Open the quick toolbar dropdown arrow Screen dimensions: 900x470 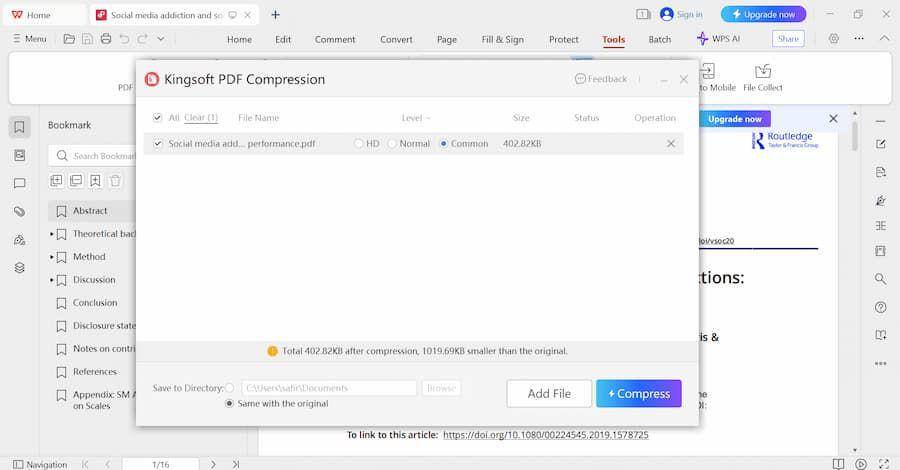161,39
